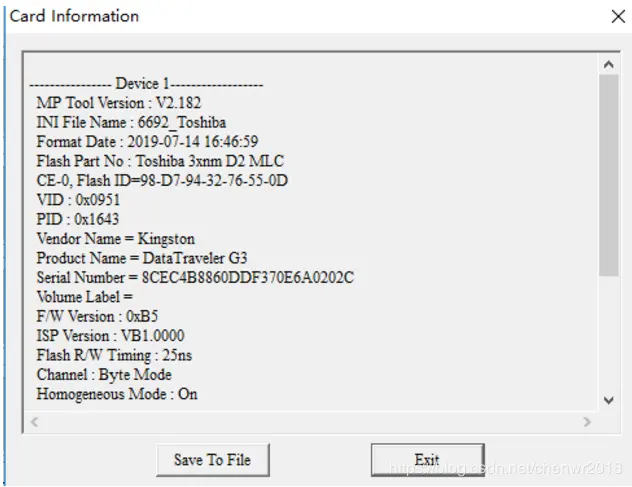Click the 'Channel : Byte Mode' line

tap(104, 375)
